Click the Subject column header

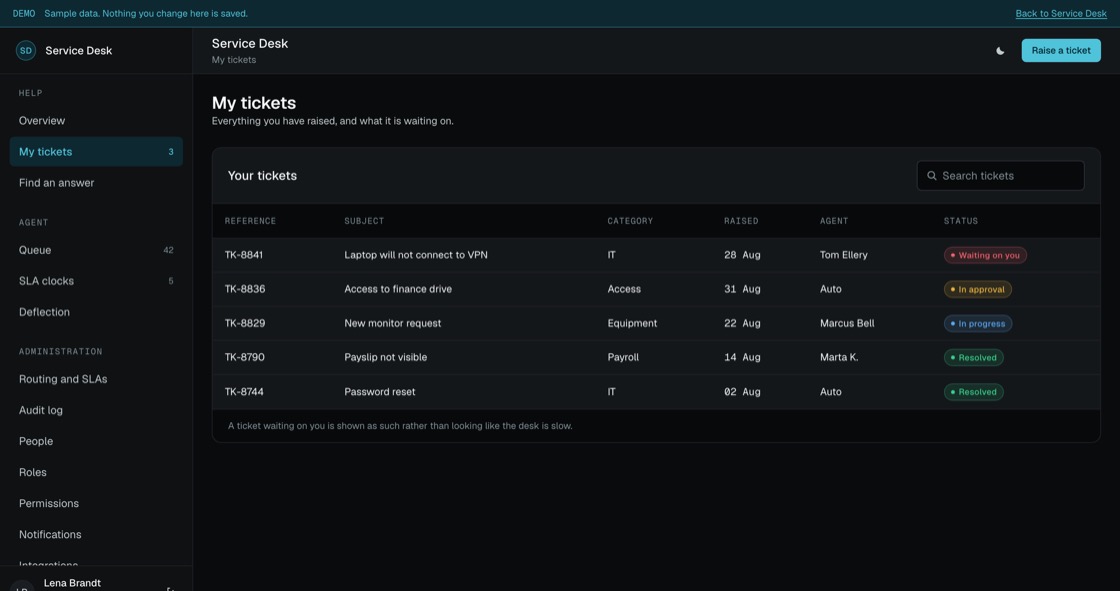(x=364, y=221)
